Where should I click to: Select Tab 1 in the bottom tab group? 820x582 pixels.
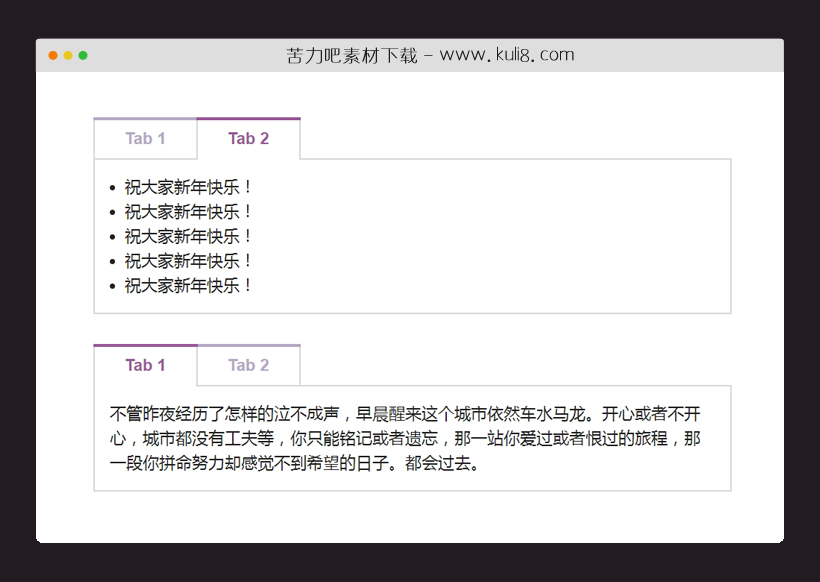point(145,365)
